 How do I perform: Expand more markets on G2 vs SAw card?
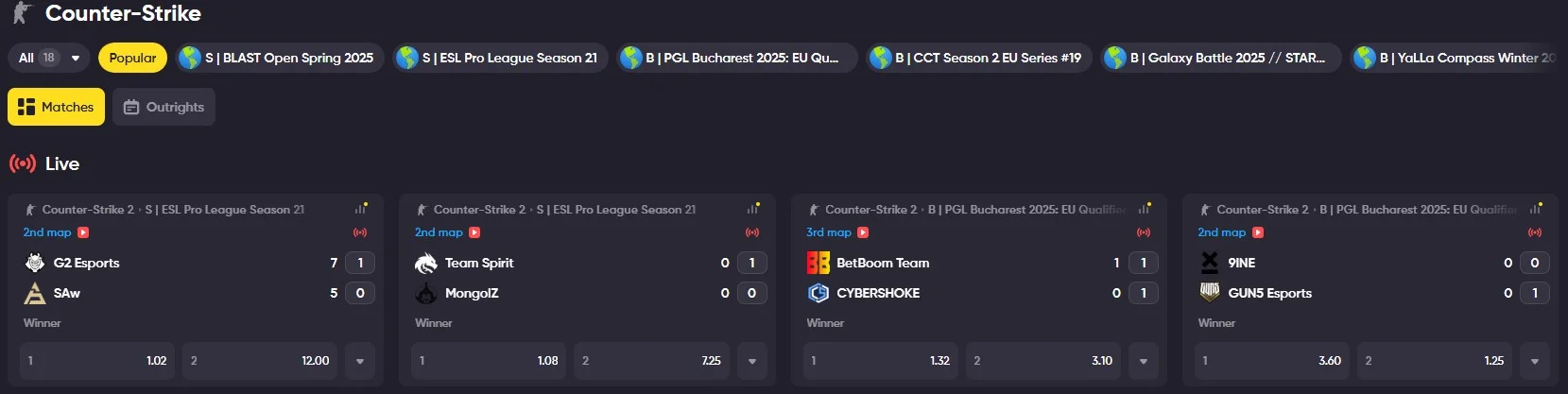tap(360, 361)
